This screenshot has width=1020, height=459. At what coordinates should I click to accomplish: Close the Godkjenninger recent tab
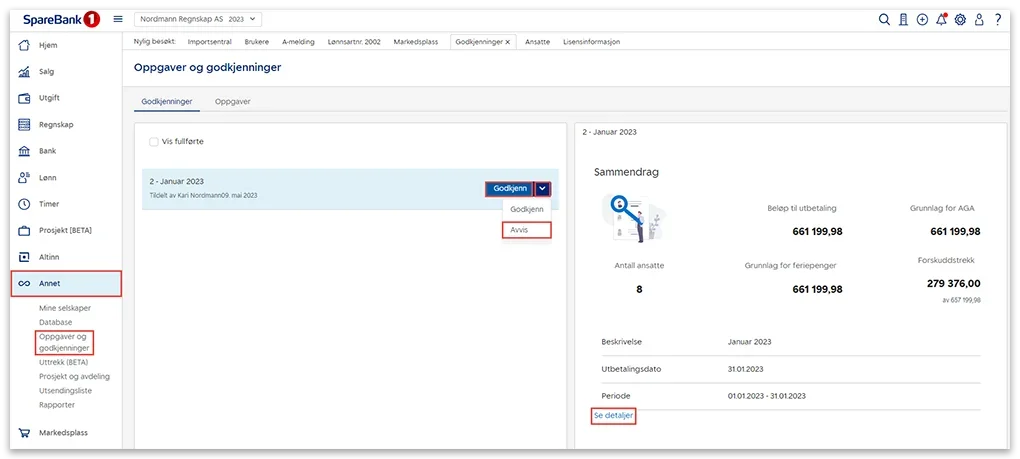pyautogui.click(x=508, y=42)
